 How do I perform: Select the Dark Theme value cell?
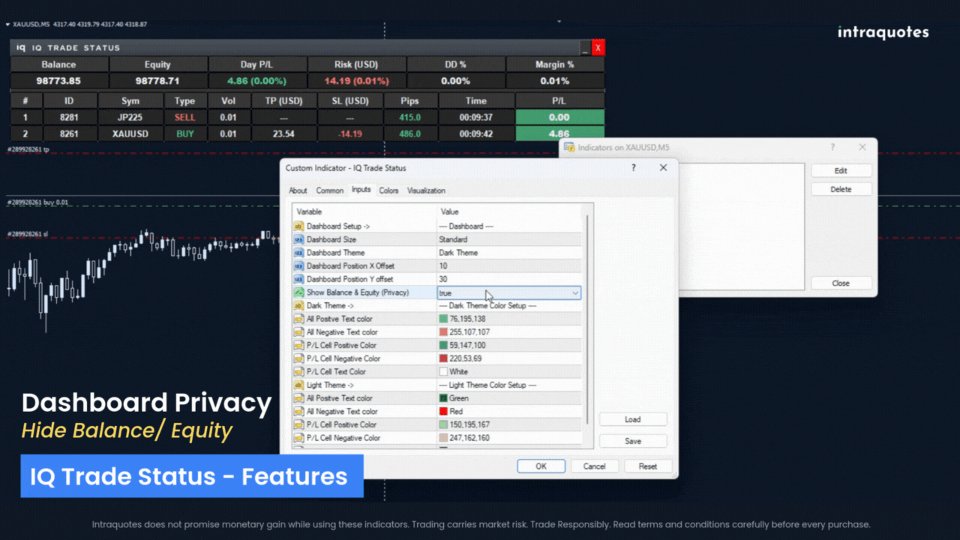point(509,252)
